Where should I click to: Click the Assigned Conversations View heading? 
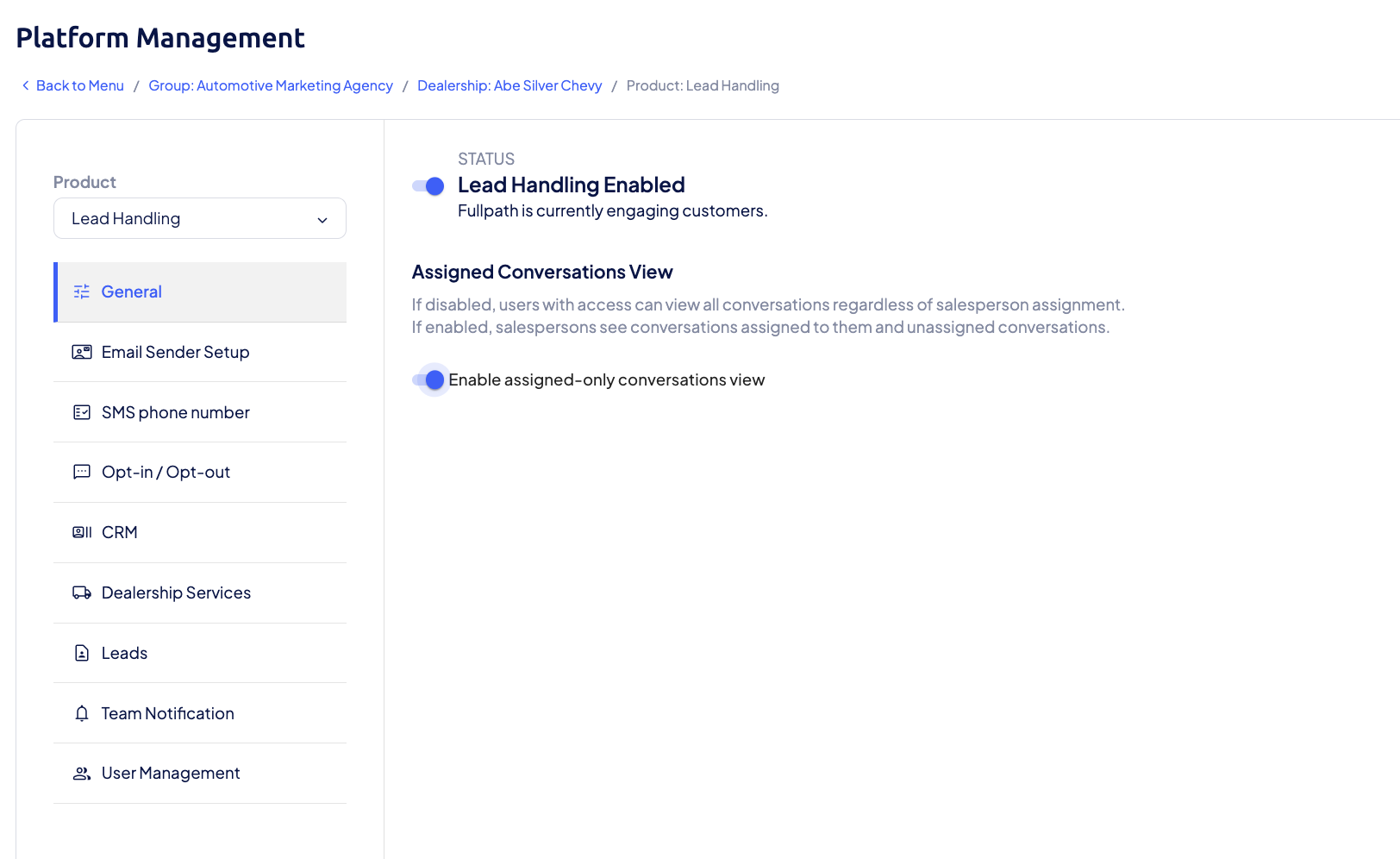[x=542, y=272]
